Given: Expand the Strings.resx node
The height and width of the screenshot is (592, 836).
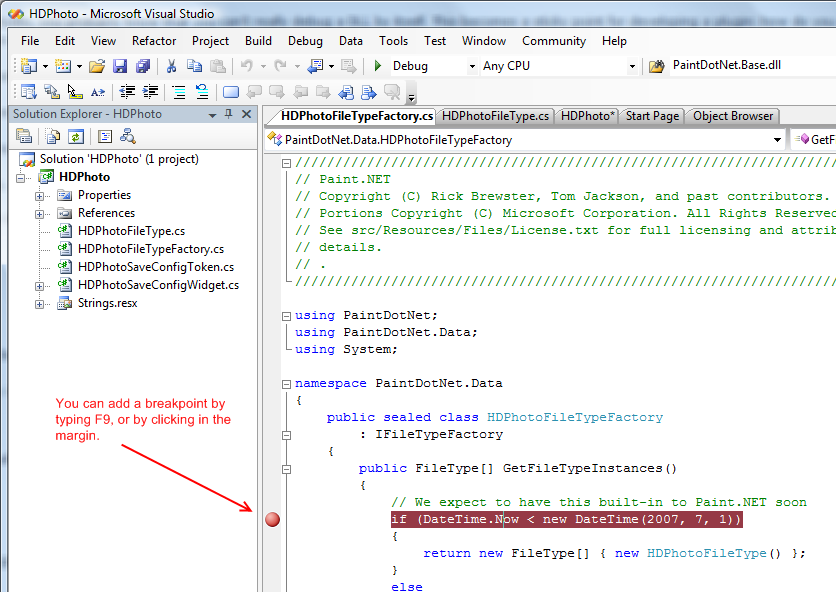Looking at the screenshot, I should (x=39, y=305).
